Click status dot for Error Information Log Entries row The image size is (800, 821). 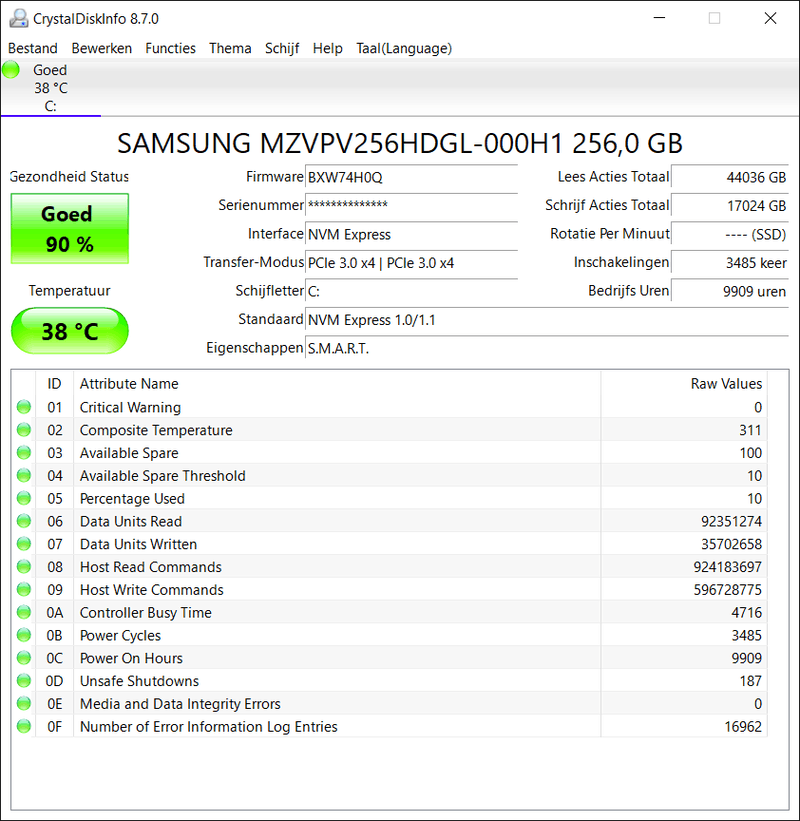pos(24,726)
